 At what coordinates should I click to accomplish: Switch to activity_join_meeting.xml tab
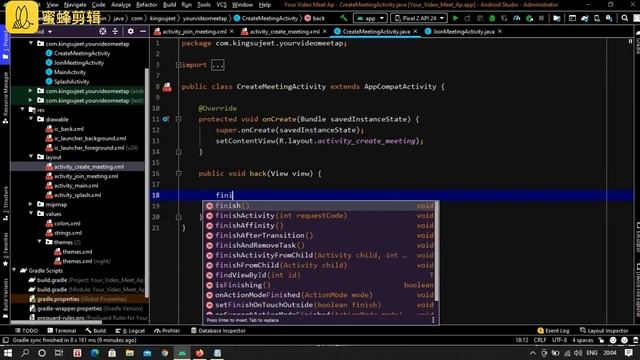(194, 31)
